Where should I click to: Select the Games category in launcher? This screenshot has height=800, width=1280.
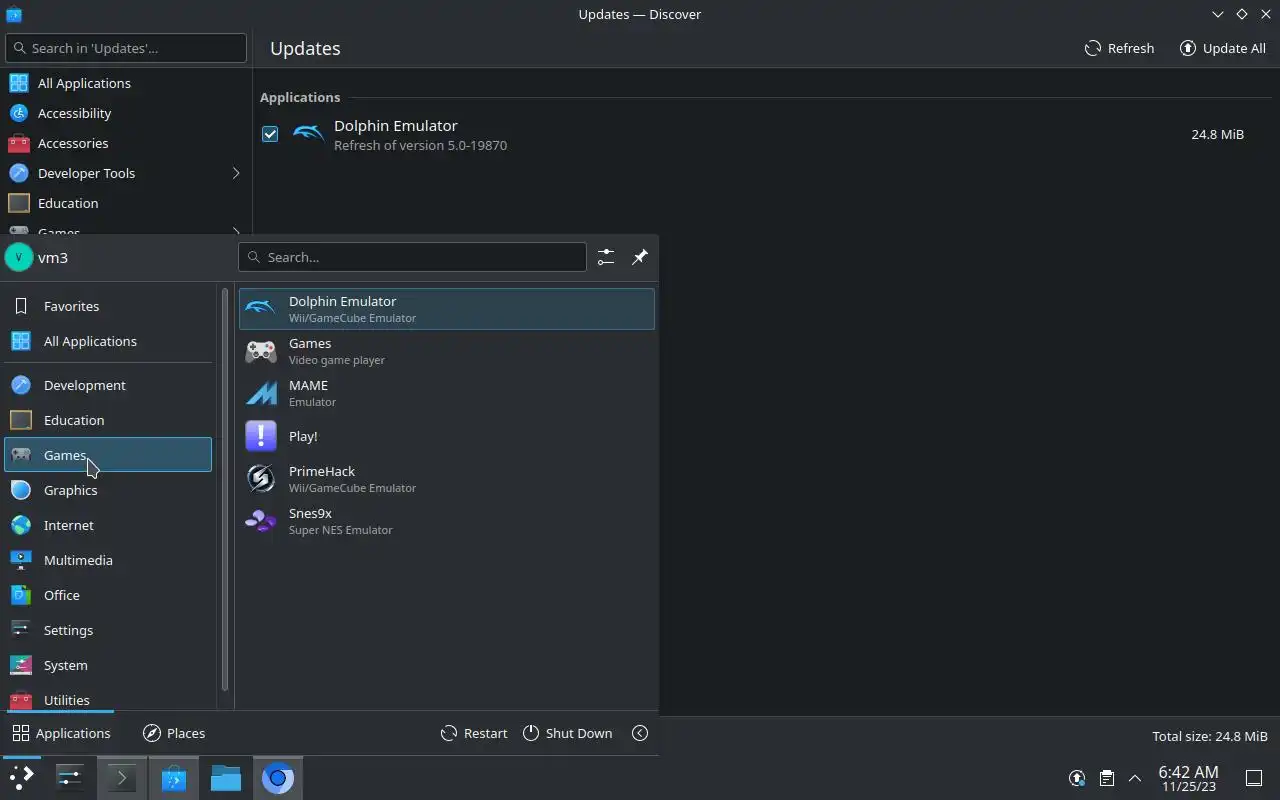click(x=108, y=455)
